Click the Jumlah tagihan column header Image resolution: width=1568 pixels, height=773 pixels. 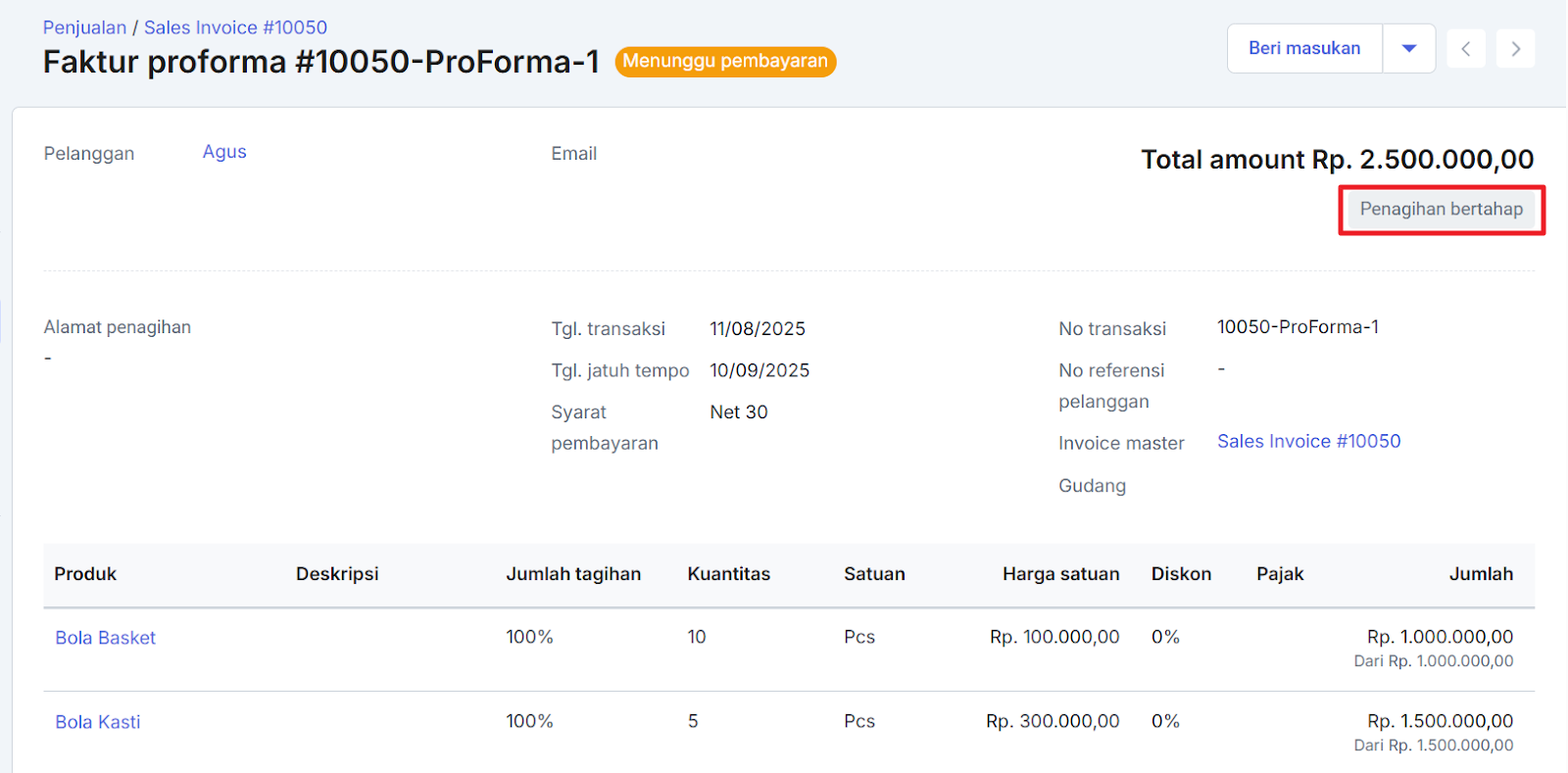point(573,574)
